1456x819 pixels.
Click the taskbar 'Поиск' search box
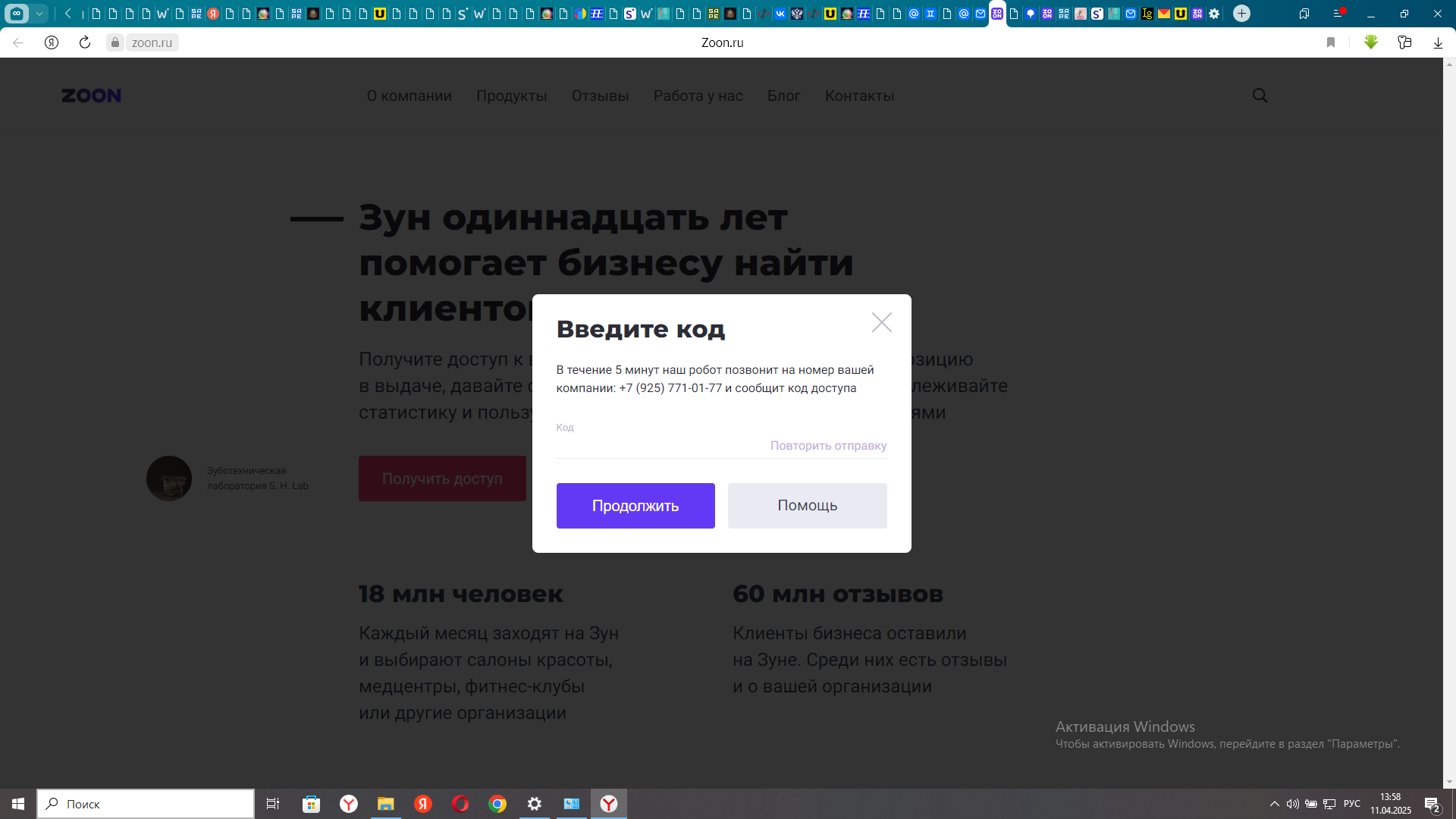[146, 804]
